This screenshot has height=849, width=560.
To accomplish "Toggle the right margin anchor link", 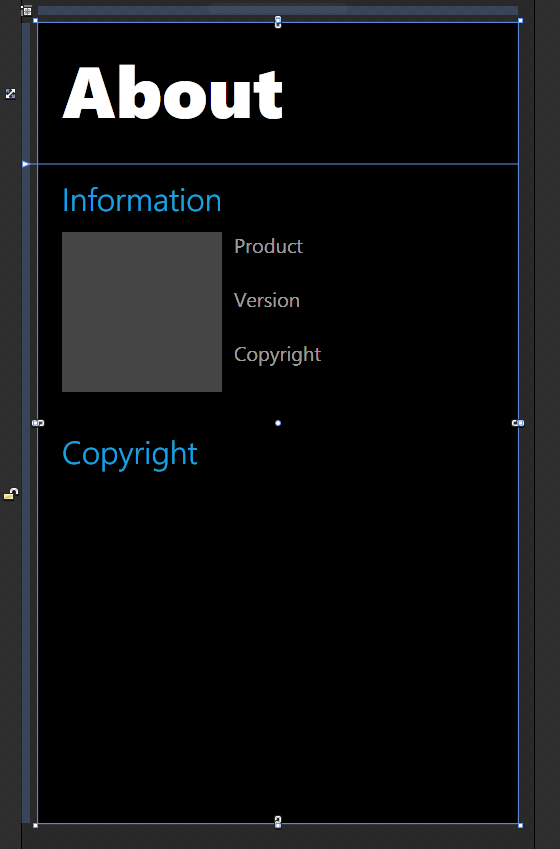I will pos(518,423).
